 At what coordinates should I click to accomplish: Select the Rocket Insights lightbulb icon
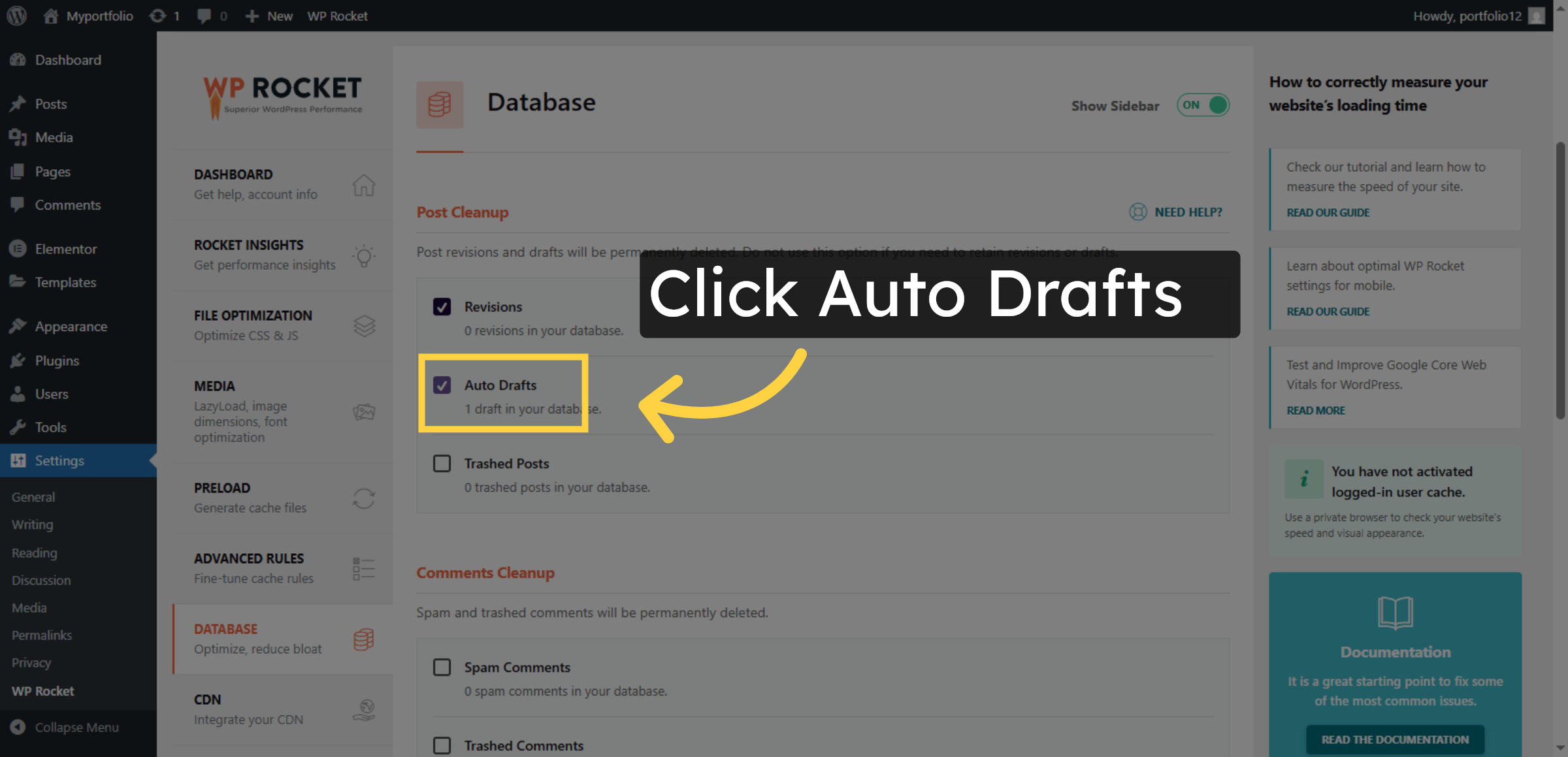click(x=364, y=256)
